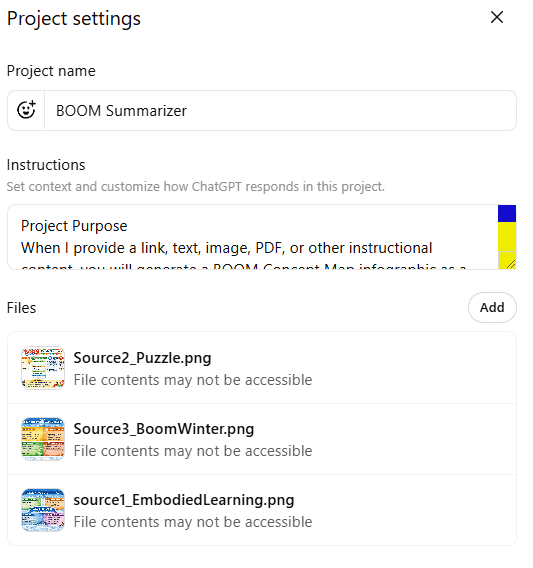Image resolution: width=533 pixels, height=568 pixels.
Task: Select the source1_EmbodiedLearning.png file name
Action: [x=184, y=500]
